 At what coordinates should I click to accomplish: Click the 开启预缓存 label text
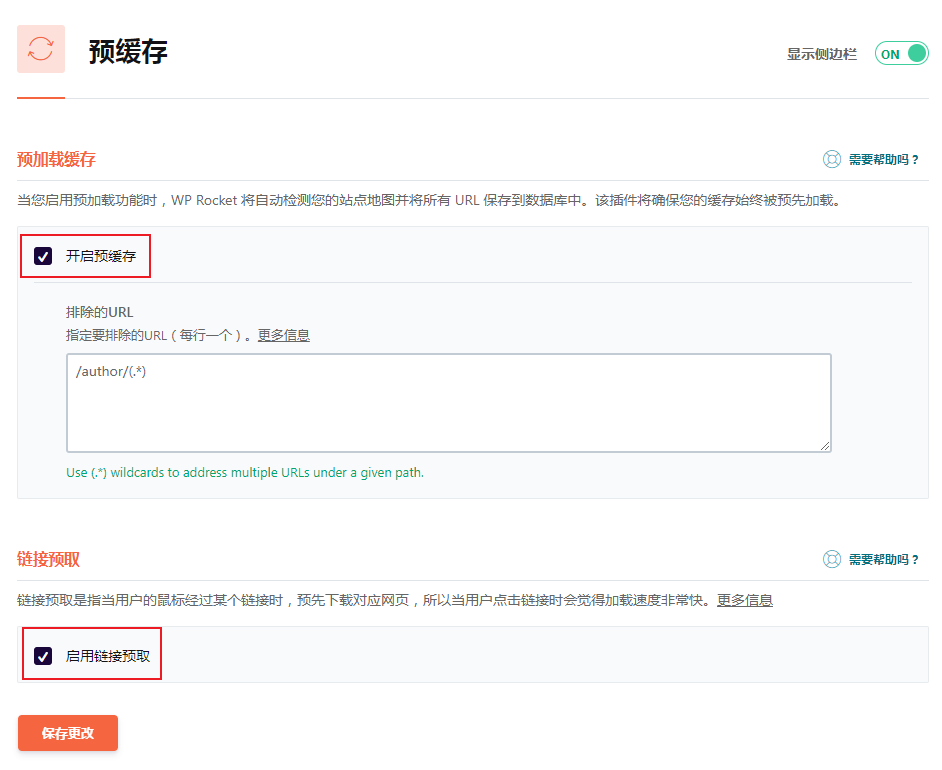coord(100,256)
